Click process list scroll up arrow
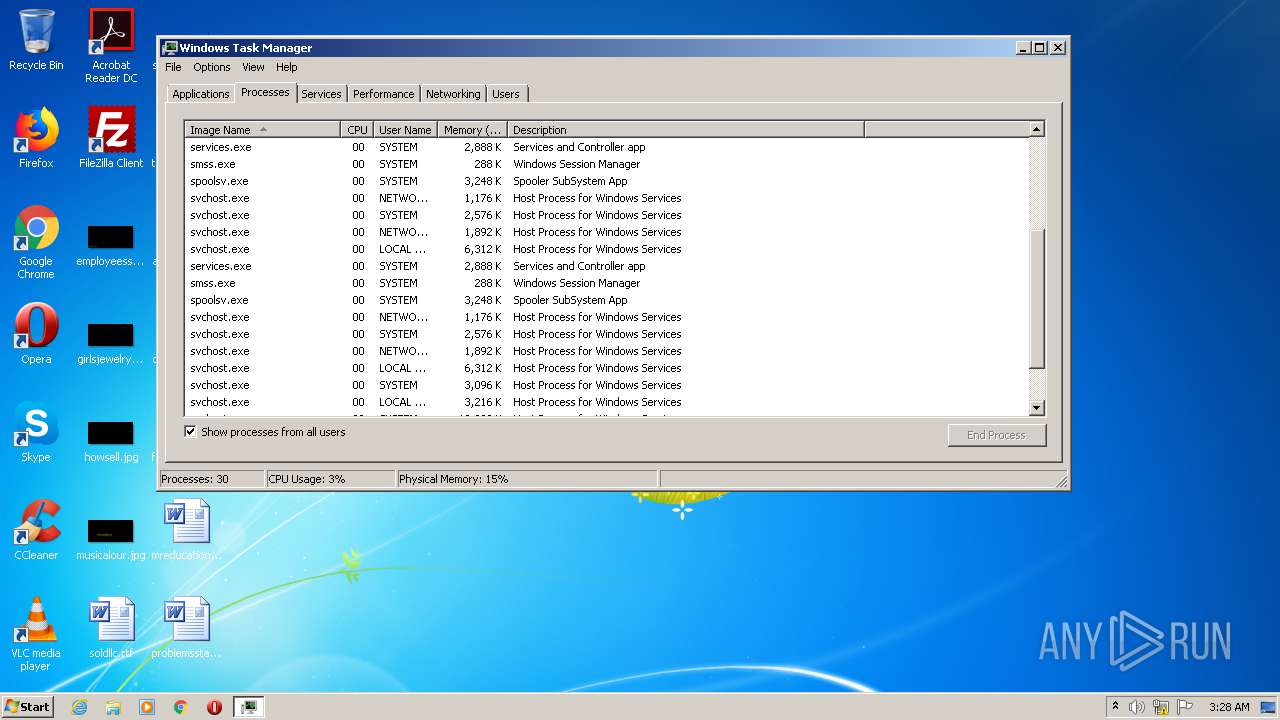This screenshot has width=1280, height=720. [x=1036, y=129]
